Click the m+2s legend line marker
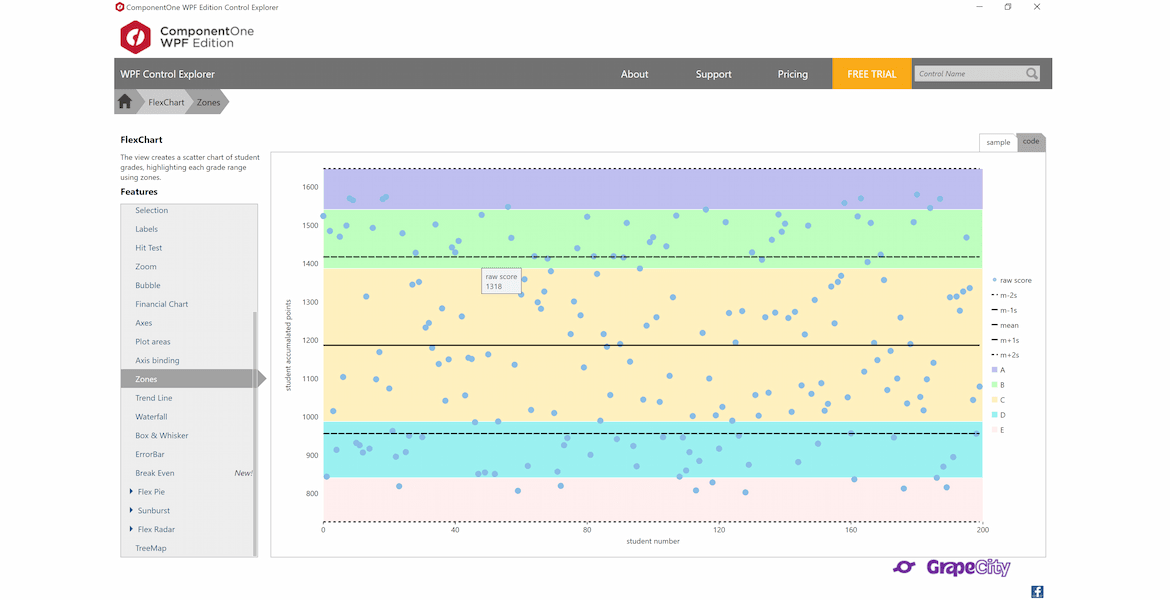Image resolution: width=1170 pixels, height=600 pixels. pyautogui.click(x=995, y=355)
